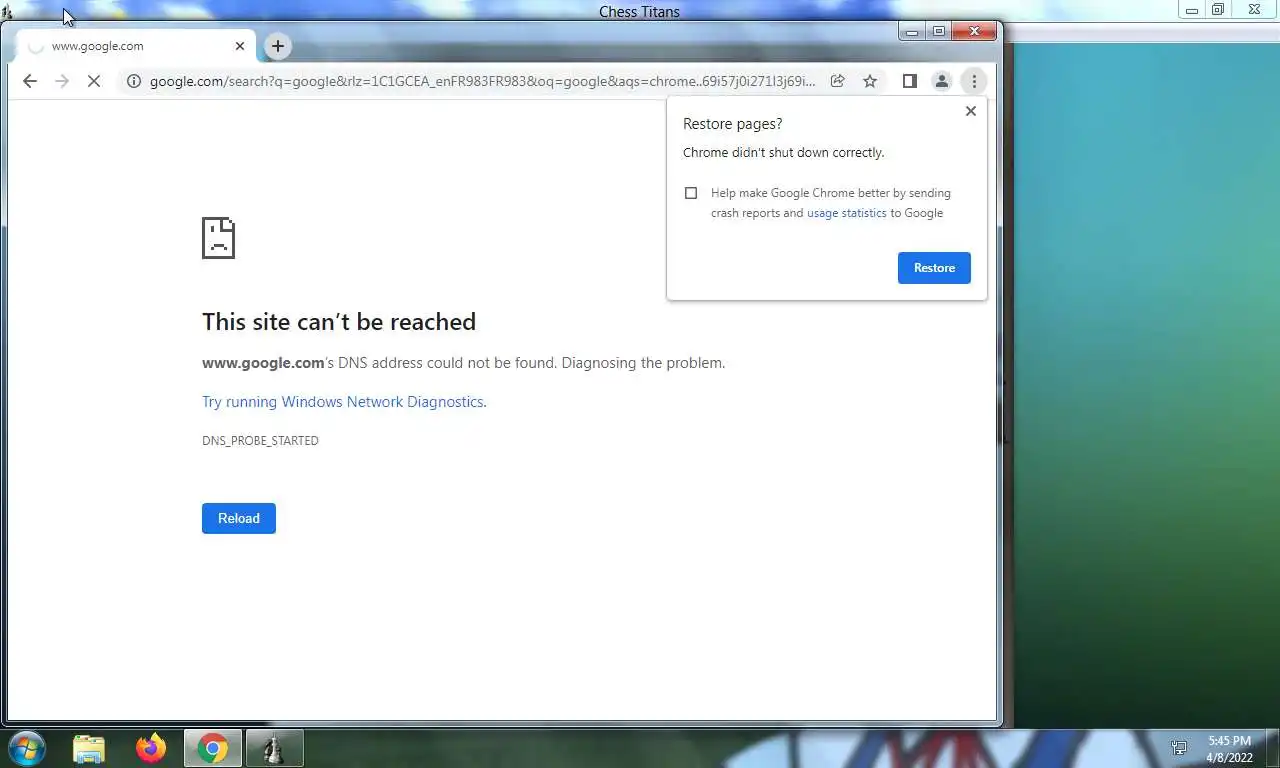Image resolution: width=1280 pixels, height=768 pixels.
Task: Go back using Chrome's back arrow
Action: pos(30,81)
